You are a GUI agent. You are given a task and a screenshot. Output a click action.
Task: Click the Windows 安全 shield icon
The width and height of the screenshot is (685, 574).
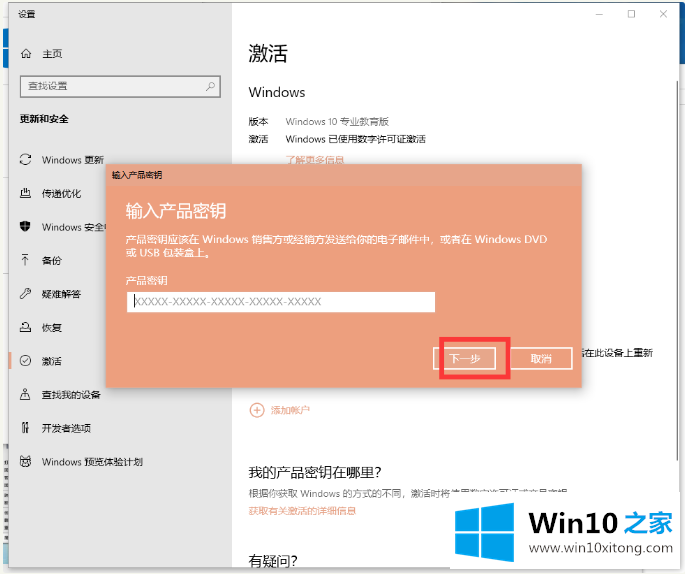[x=25, y=226]
